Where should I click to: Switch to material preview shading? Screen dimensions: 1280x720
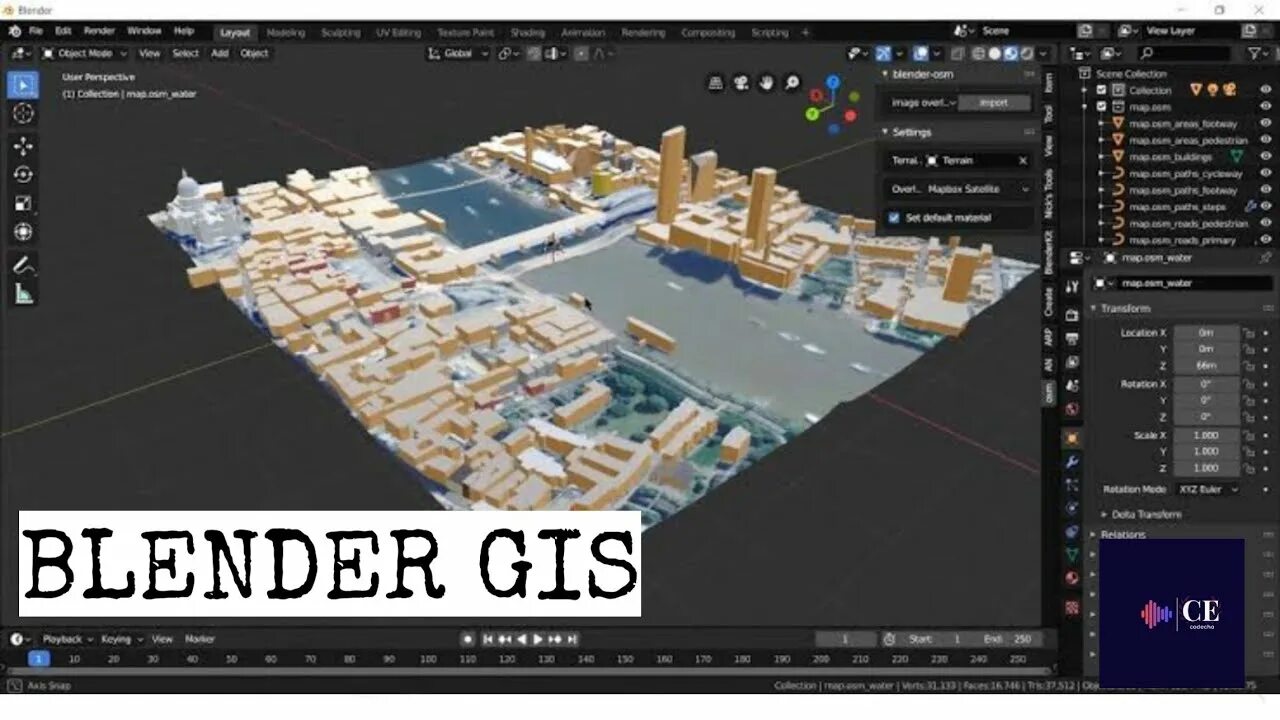tap(1011, 54)
